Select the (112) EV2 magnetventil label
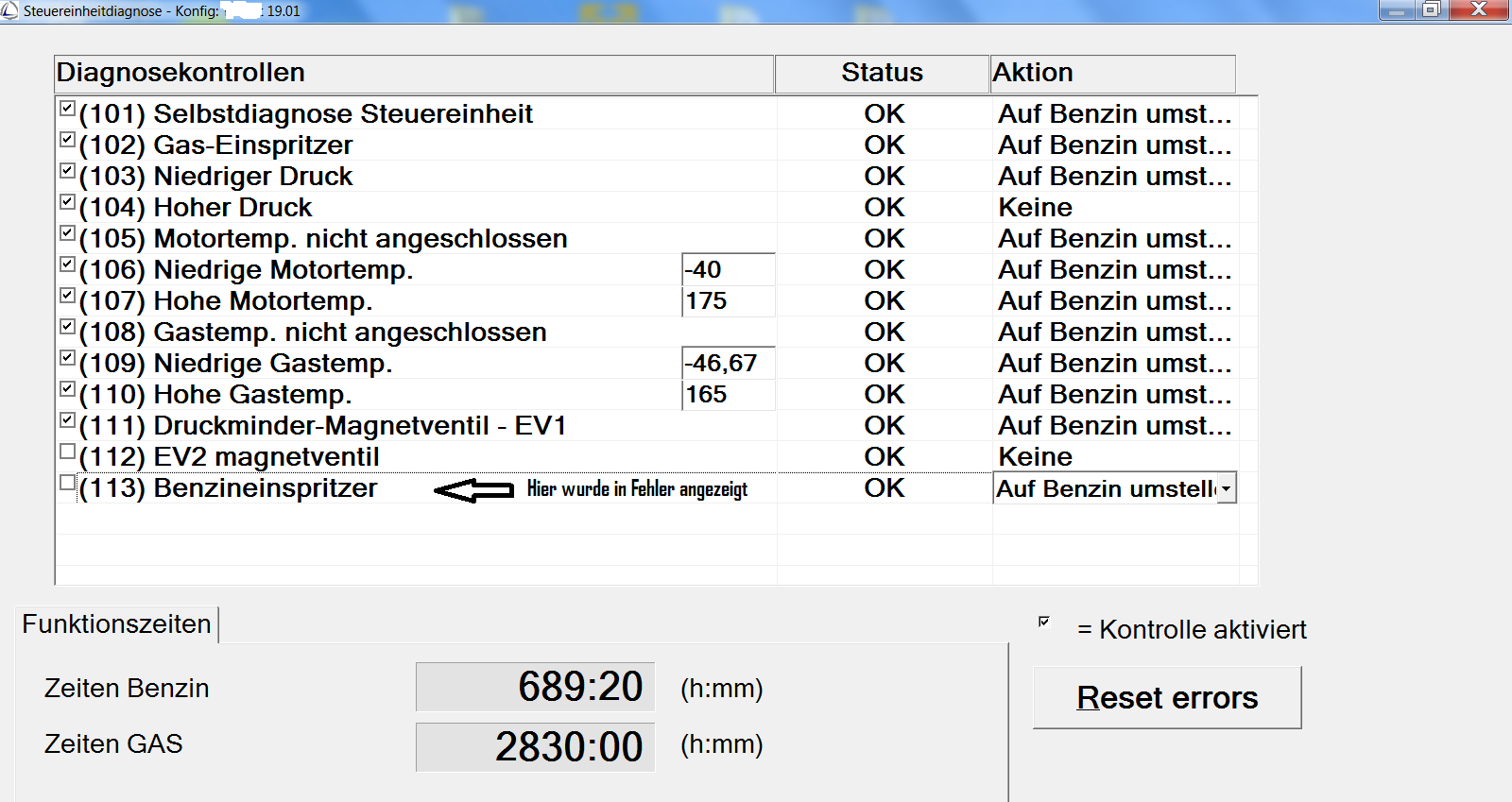This screenshot has height=802, width=1512. point(229,456)
